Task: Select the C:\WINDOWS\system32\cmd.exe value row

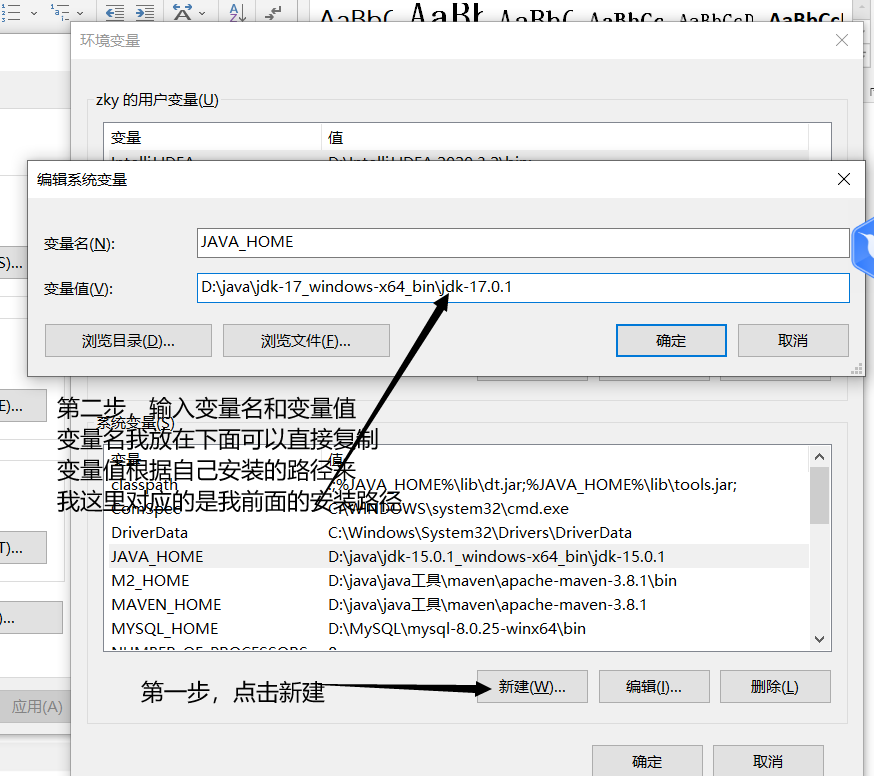Action: click(x=449, y=509)
